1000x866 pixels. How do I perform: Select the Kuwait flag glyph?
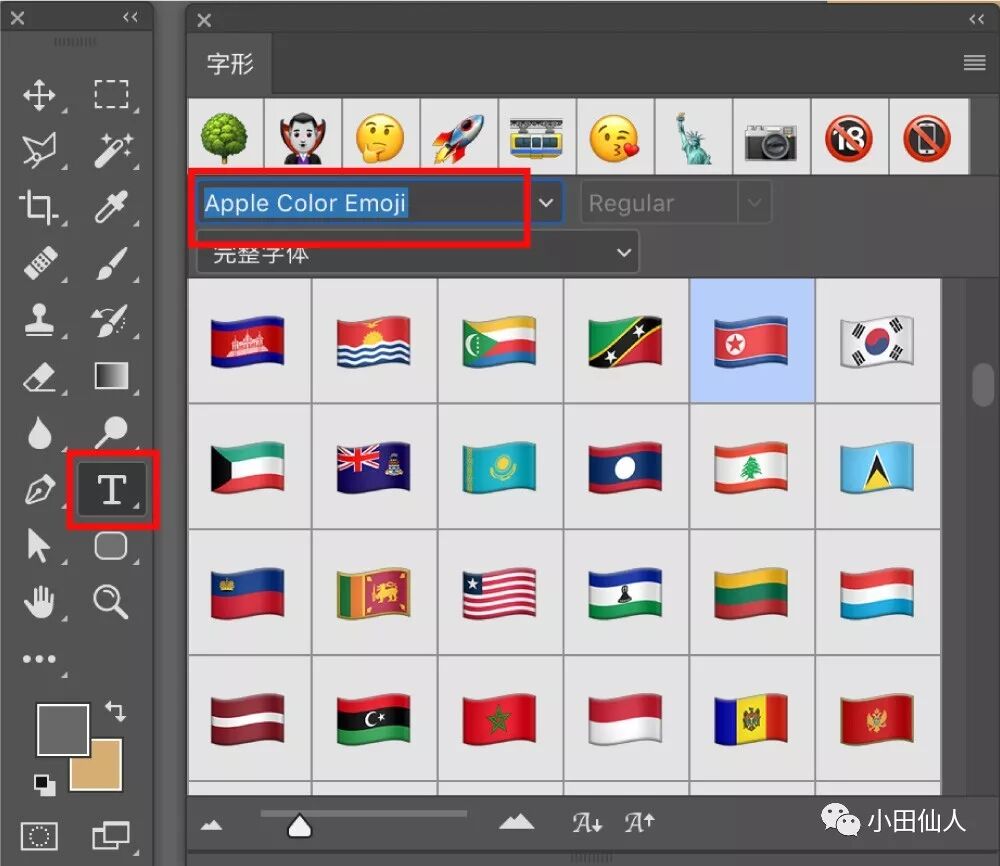point(248,467)
